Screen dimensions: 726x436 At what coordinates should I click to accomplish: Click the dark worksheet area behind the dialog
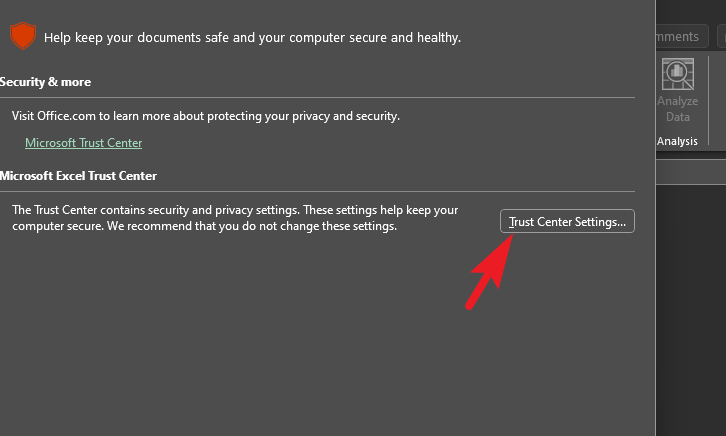point(691,310)
